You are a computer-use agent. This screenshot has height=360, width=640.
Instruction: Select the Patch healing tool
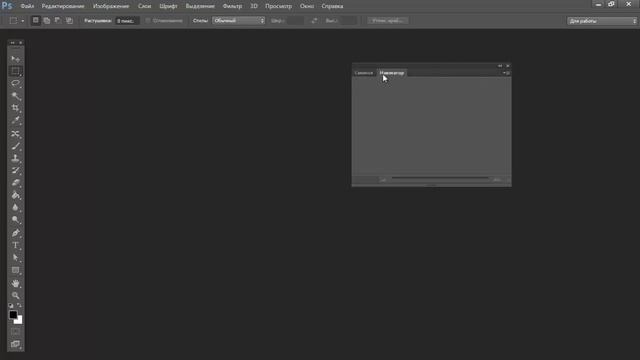[x=16, y=134]
